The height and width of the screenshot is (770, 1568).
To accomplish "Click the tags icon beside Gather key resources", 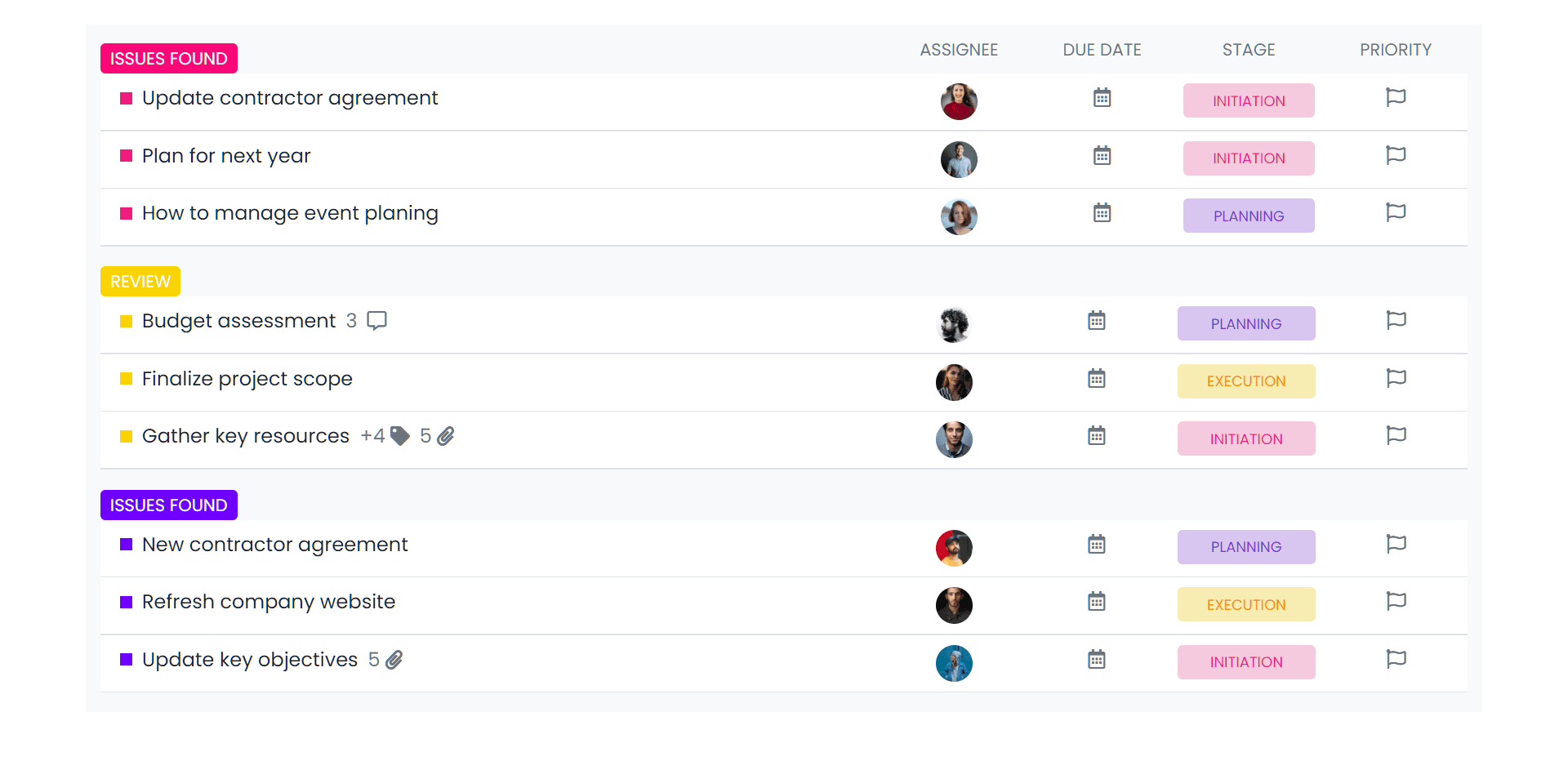I will pyautogui.click(x=399, y=436).
